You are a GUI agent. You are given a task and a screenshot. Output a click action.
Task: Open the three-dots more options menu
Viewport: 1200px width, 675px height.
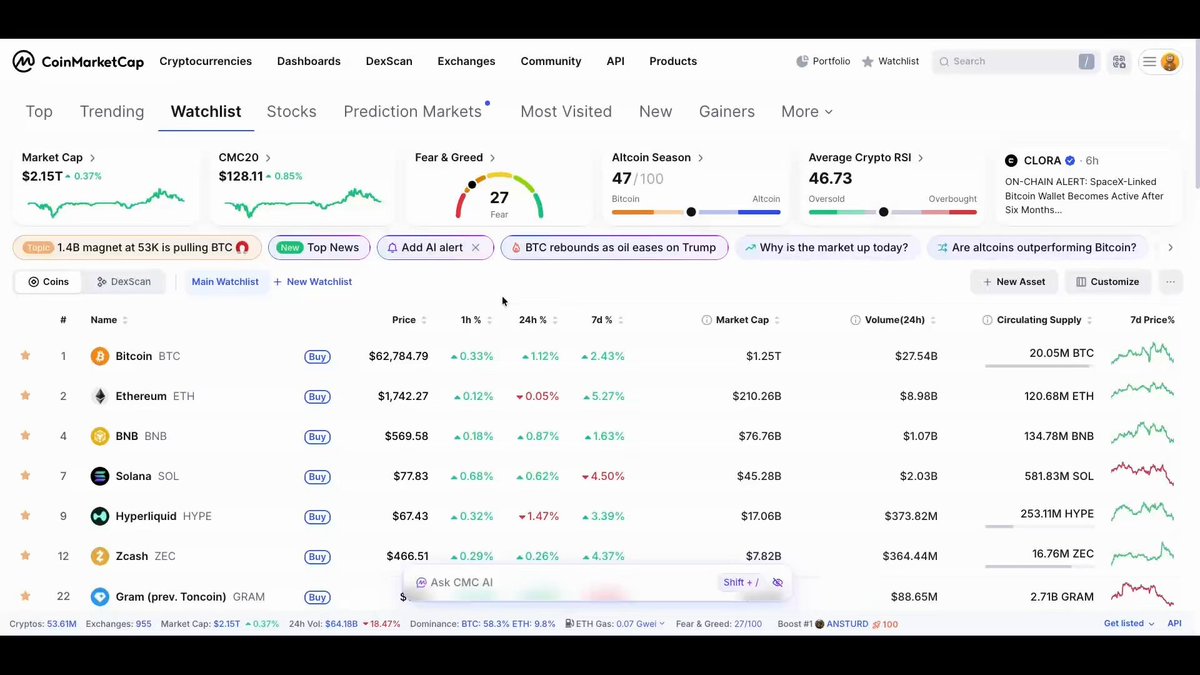(1170, 282)
